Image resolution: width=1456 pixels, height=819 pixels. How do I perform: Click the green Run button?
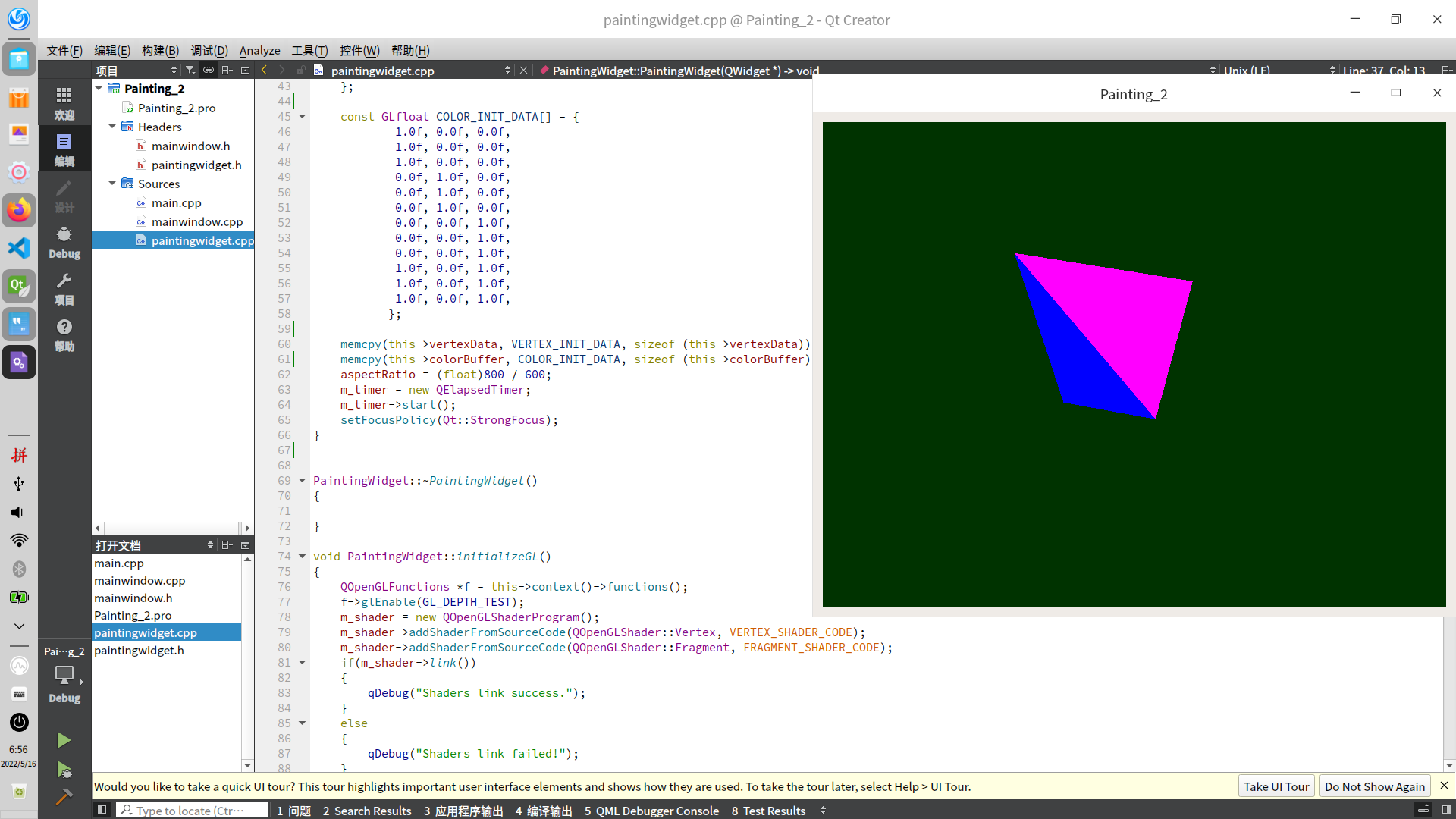pos(64,740)
